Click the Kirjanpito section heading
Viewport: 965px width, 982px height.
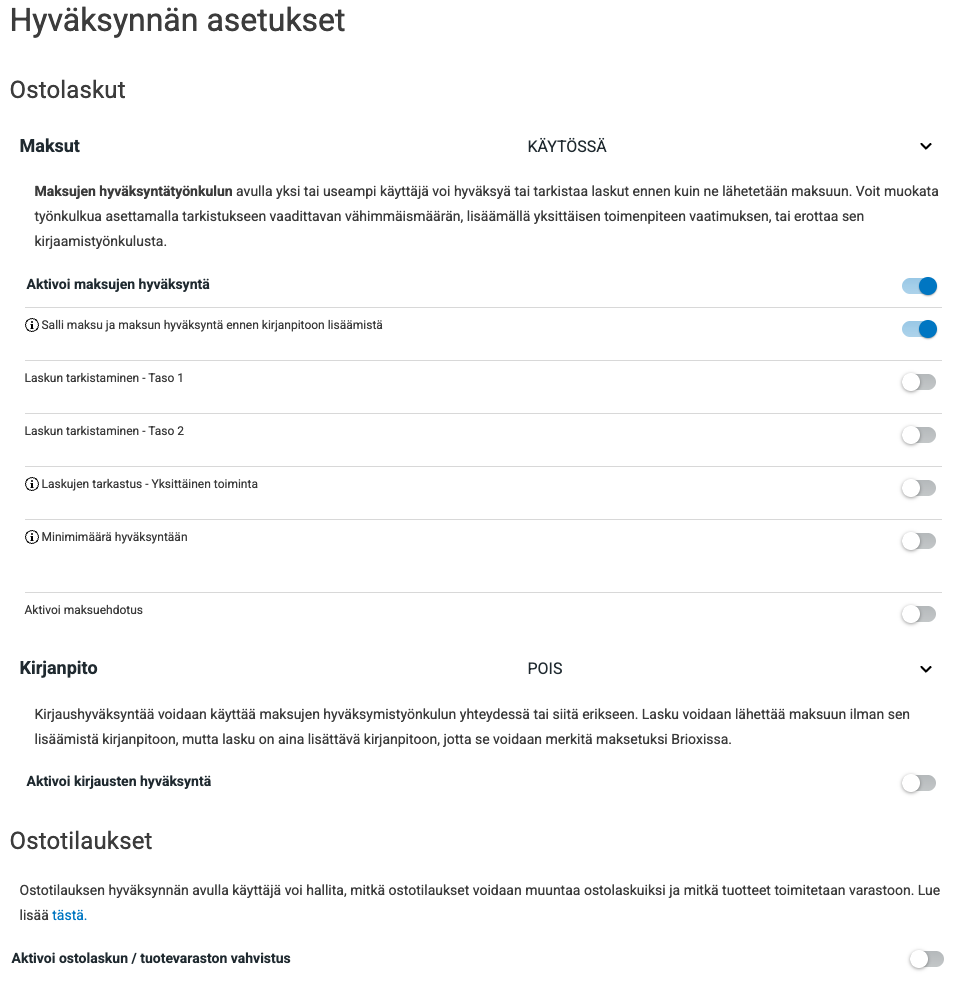coord(59,668)
